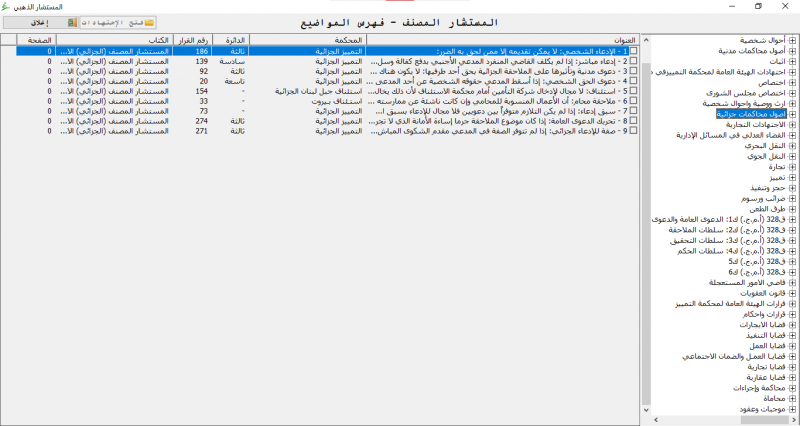Tick checkbox for row 8 تحريك الدعوى العامة

633,121
